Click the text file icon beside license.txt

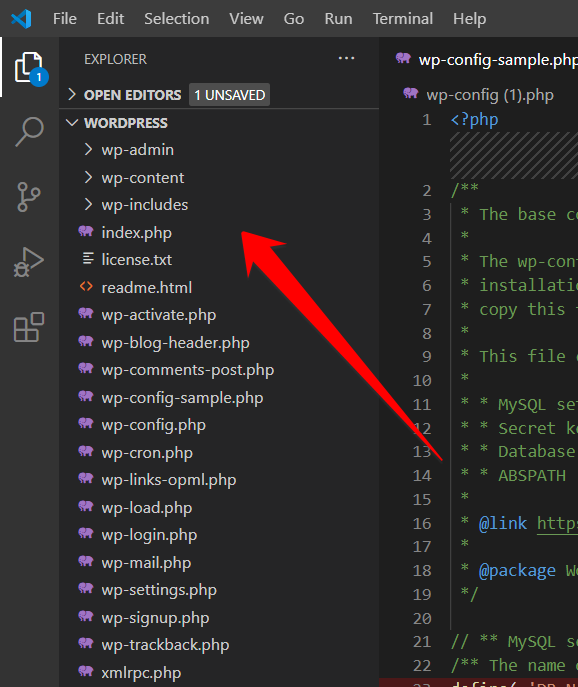tap(88, 259)
